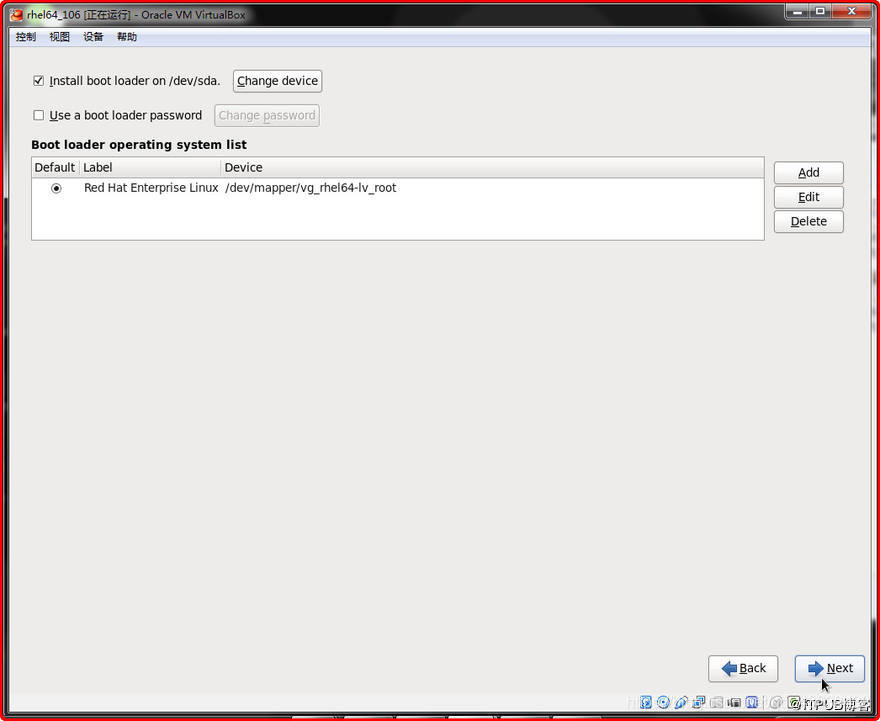The image size is (880, 721).
Task: Click the Change device button
Action: pos(277,81)
